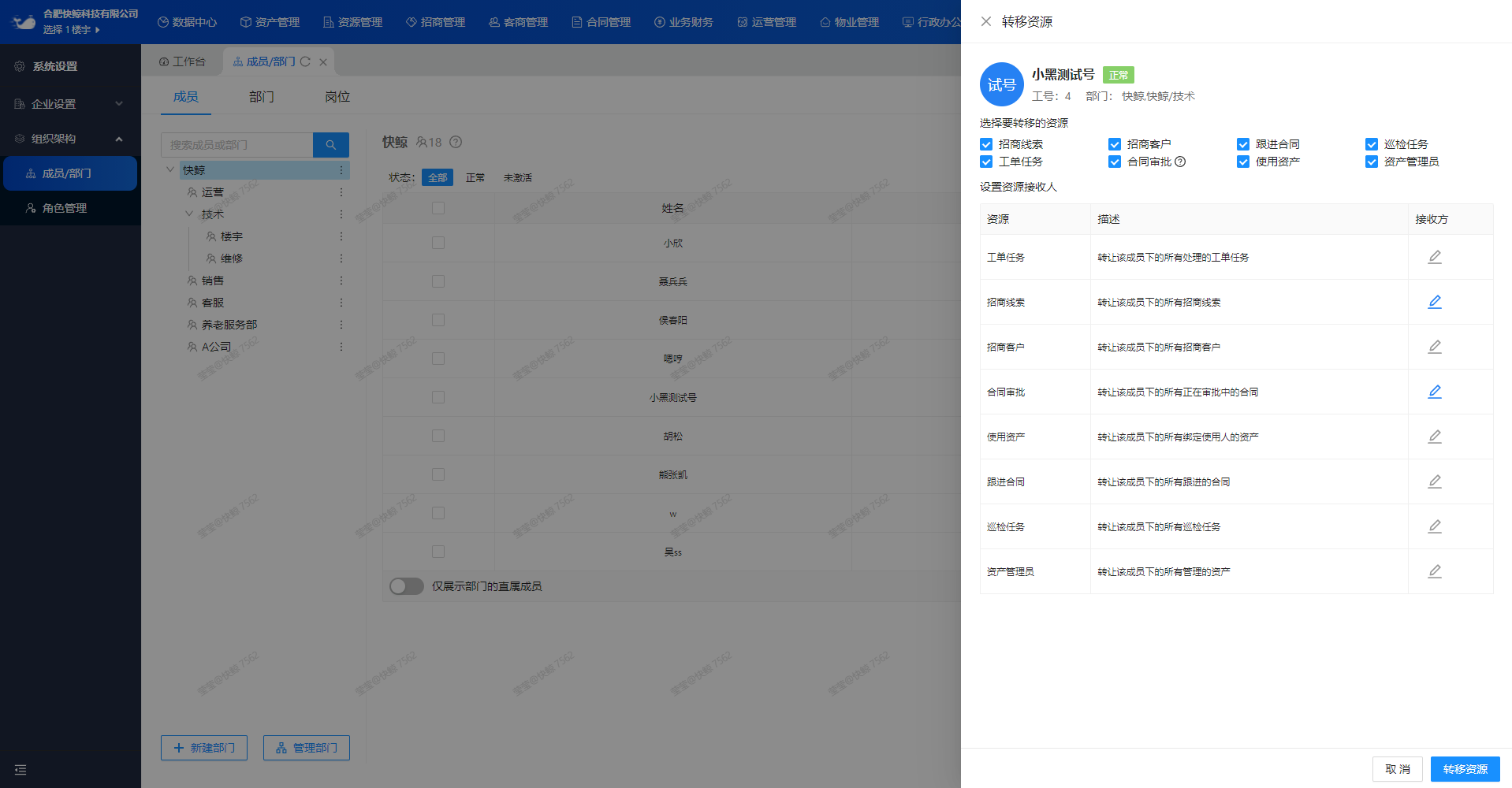The width and height of the screenshot is (1512, 788).
Task: Click 管理部门 button
Action: click(307, 748)
